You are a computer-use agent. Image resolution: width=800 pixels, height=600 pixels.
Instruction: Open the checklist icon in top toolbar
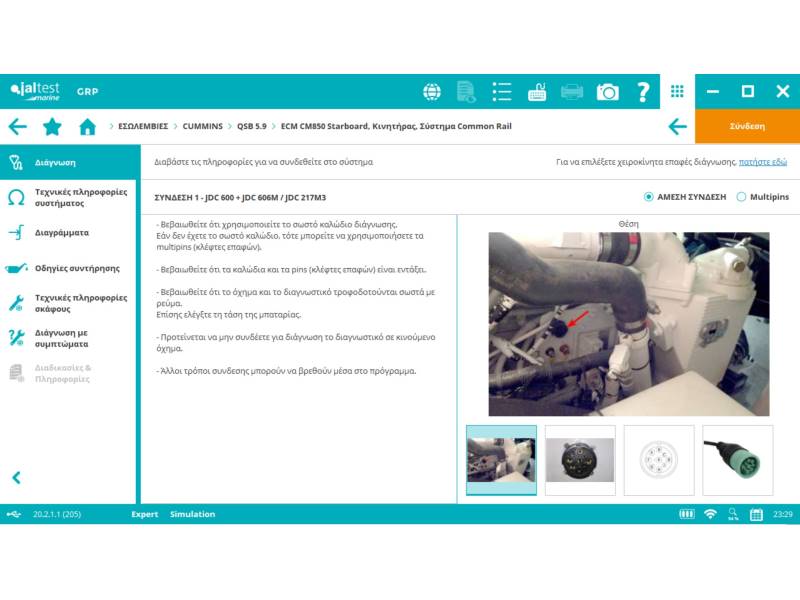pos(502,92)
